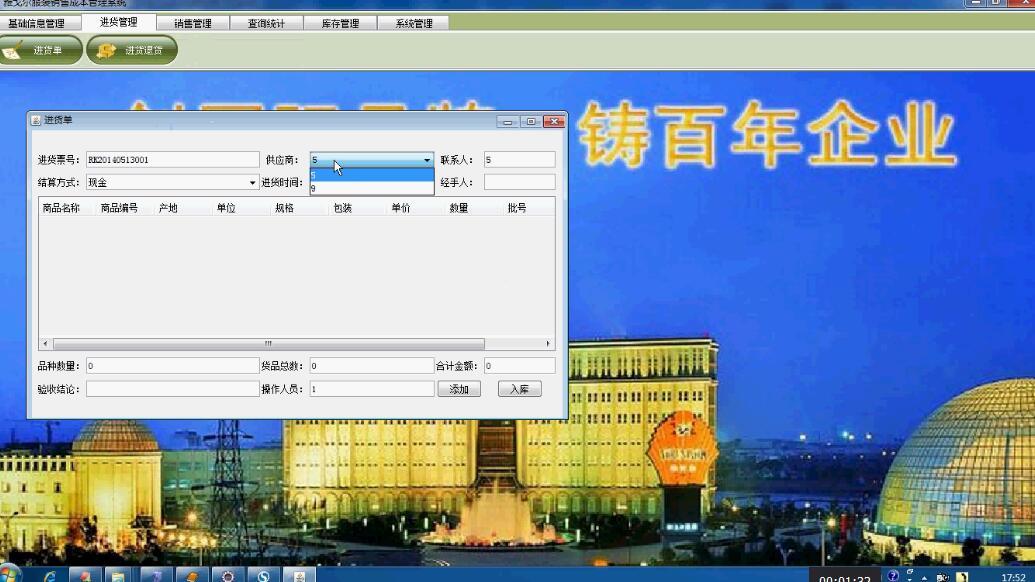Screen dimensions: 1035x582
Task: Open the 进货单 toolbar button
Action: point(41,50)
